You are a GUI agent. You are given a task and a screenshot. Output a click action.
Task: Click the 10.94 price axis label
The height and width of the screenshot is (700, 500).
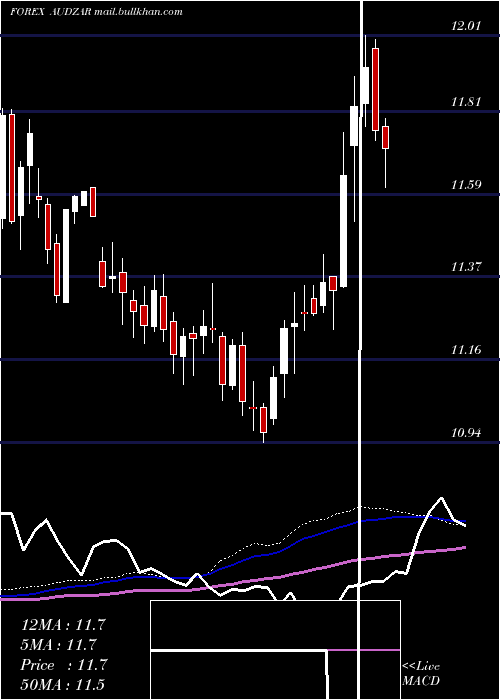pos(466,432)
